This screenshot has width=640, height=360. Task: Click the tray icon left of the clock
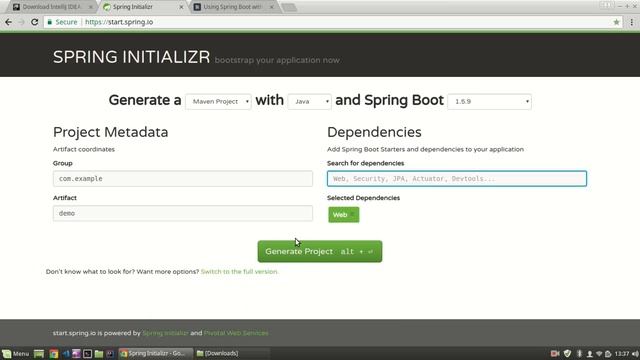coord(608,353)
